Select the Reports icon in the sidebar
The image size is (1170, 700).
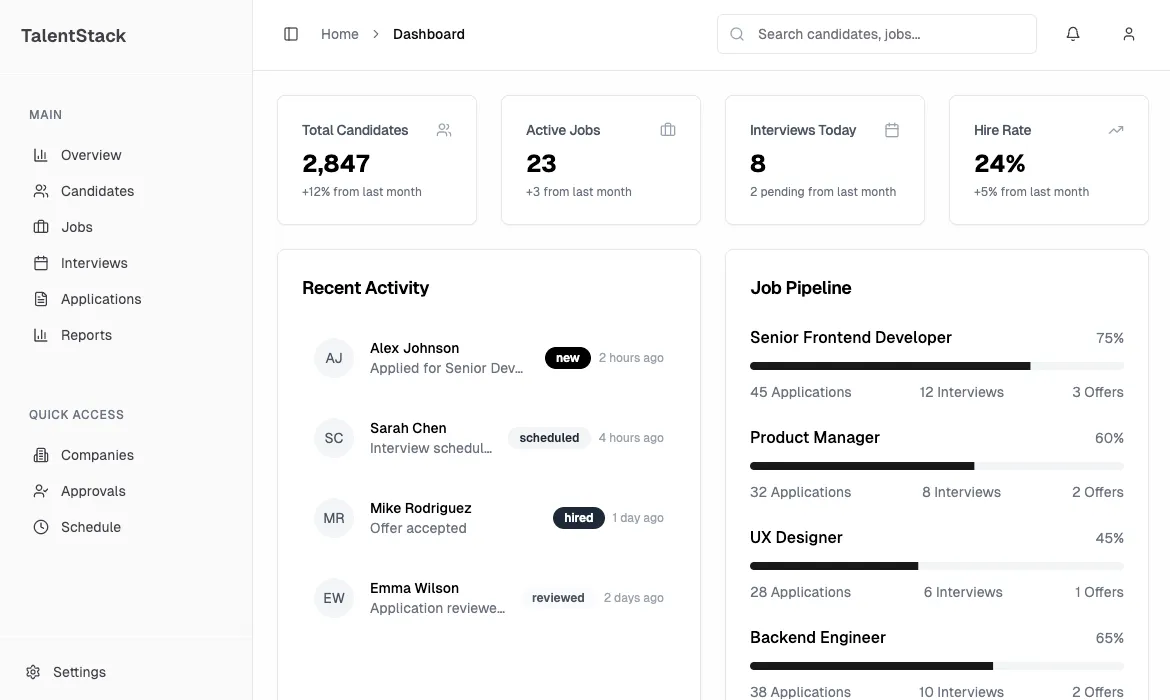coord(41,335)
